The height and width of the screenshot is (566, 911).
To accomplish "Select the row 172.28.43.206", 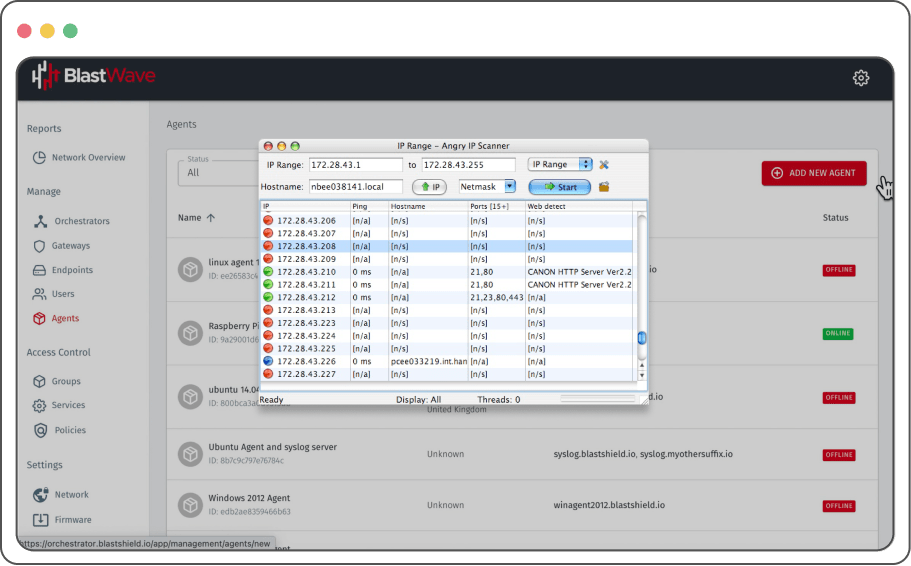I will click(447, 221).
